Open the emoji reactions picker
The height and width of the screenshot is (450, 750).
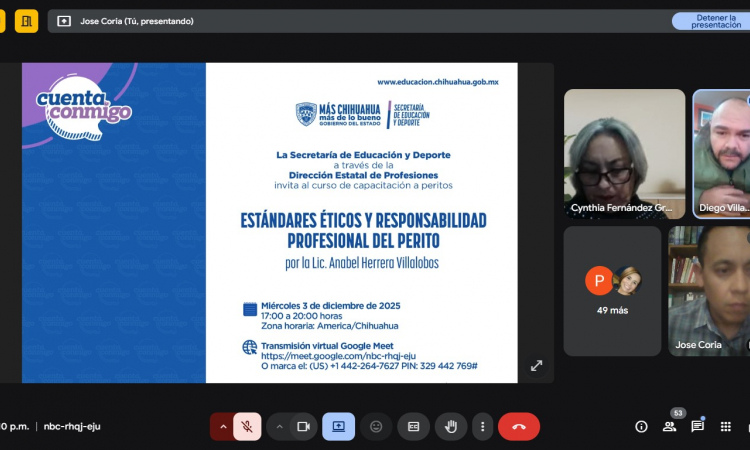tap(376, 426)
